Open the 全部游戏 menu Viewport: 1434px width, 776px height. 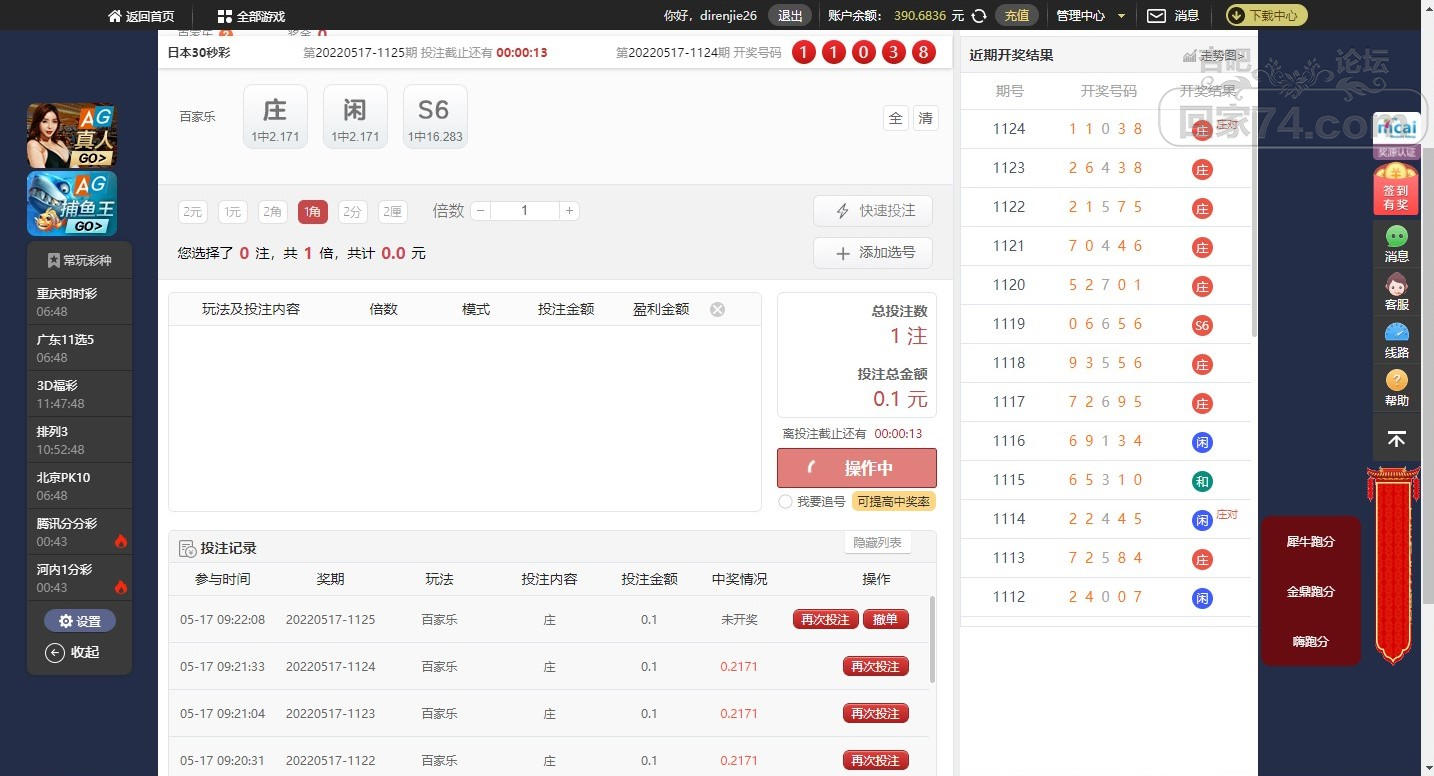coord(251,17)
